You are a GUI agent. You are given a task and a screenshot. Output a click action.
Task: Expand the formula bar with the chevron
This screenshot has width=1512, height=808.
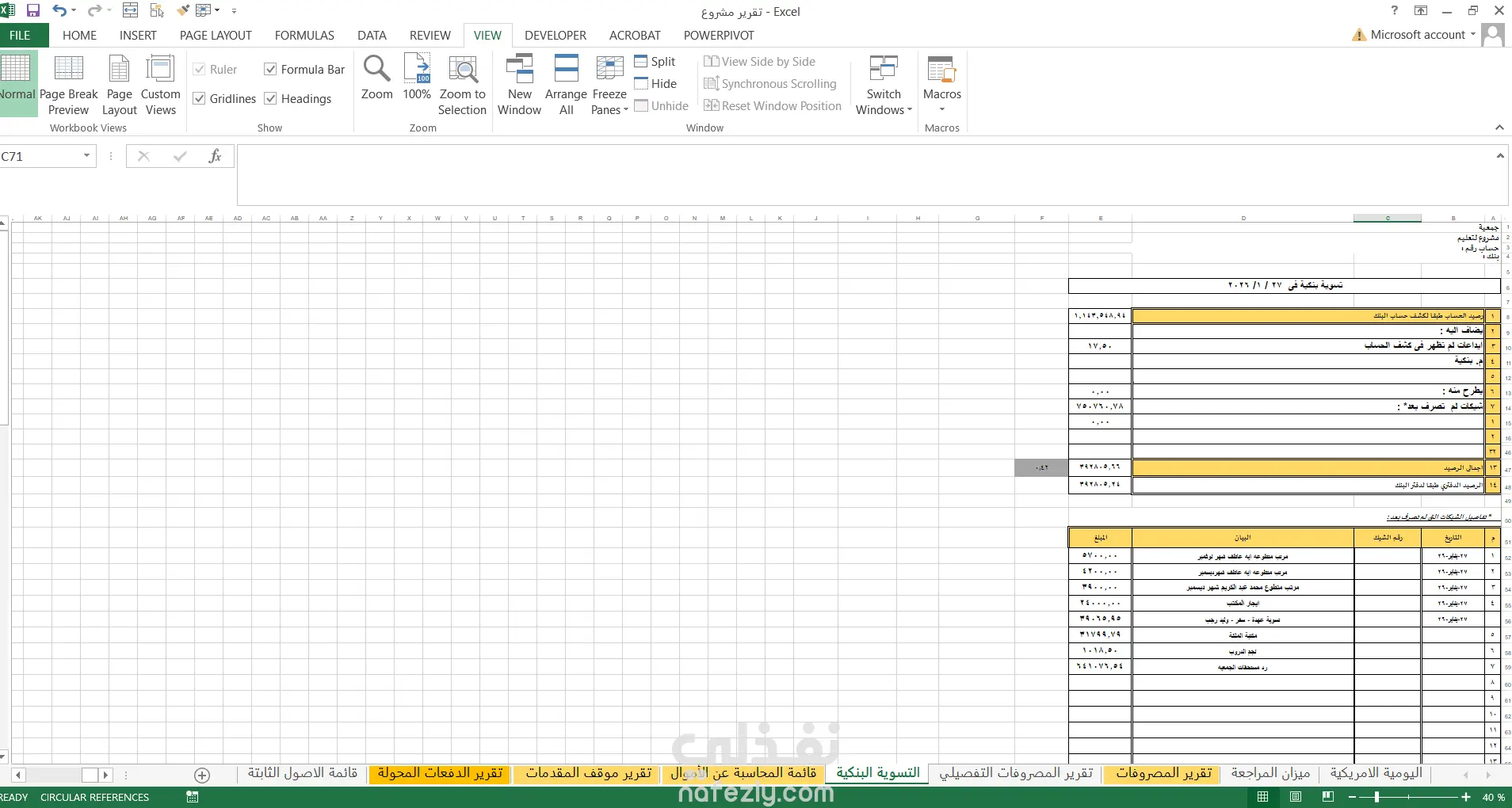tap(1500, 156)
